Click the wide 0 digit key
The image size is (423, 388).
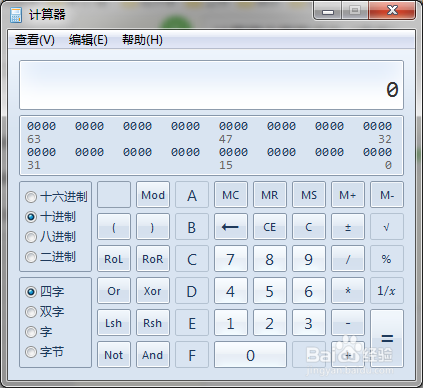(250, 355)
